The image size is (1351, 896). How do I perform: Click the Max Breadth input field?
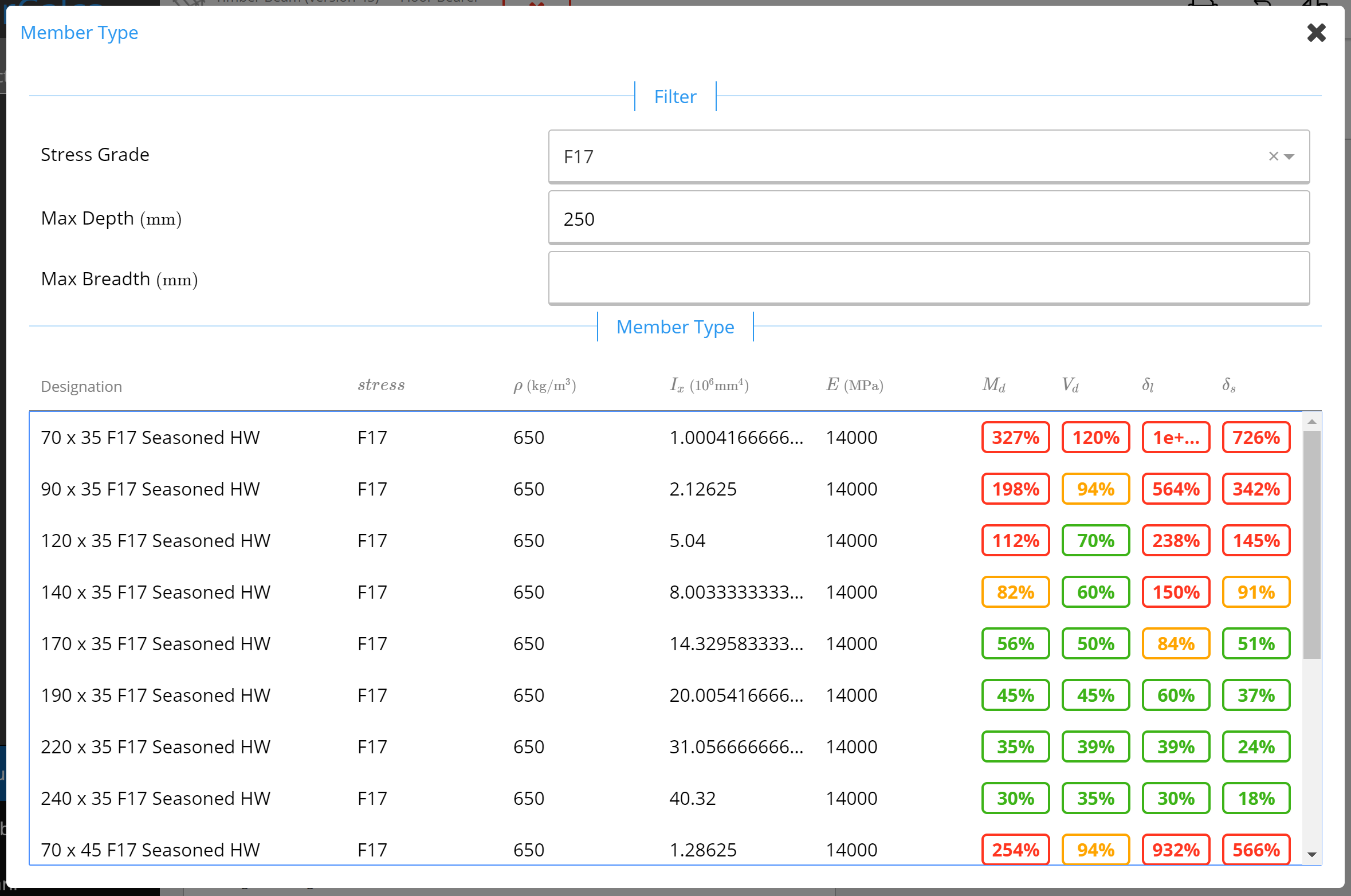[928, 279]
